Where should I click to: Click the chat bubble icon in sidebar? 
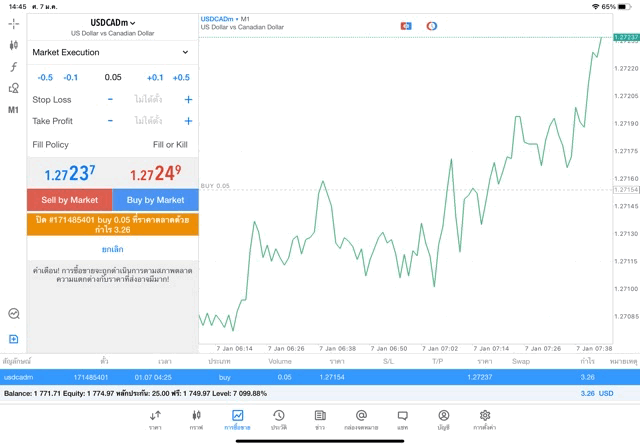pos(13,313)
